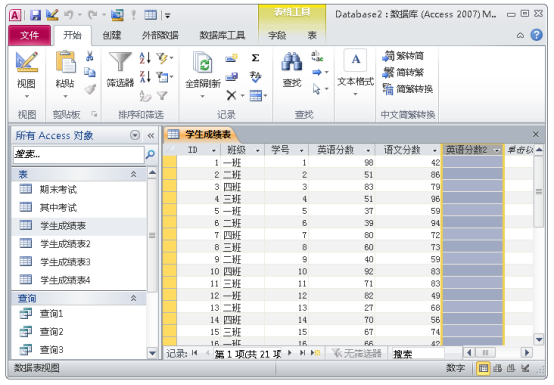This screenshot has height=385, width=554.
Task: Click the horizontal scrollbar right arrow
Action: click(527, 353)
